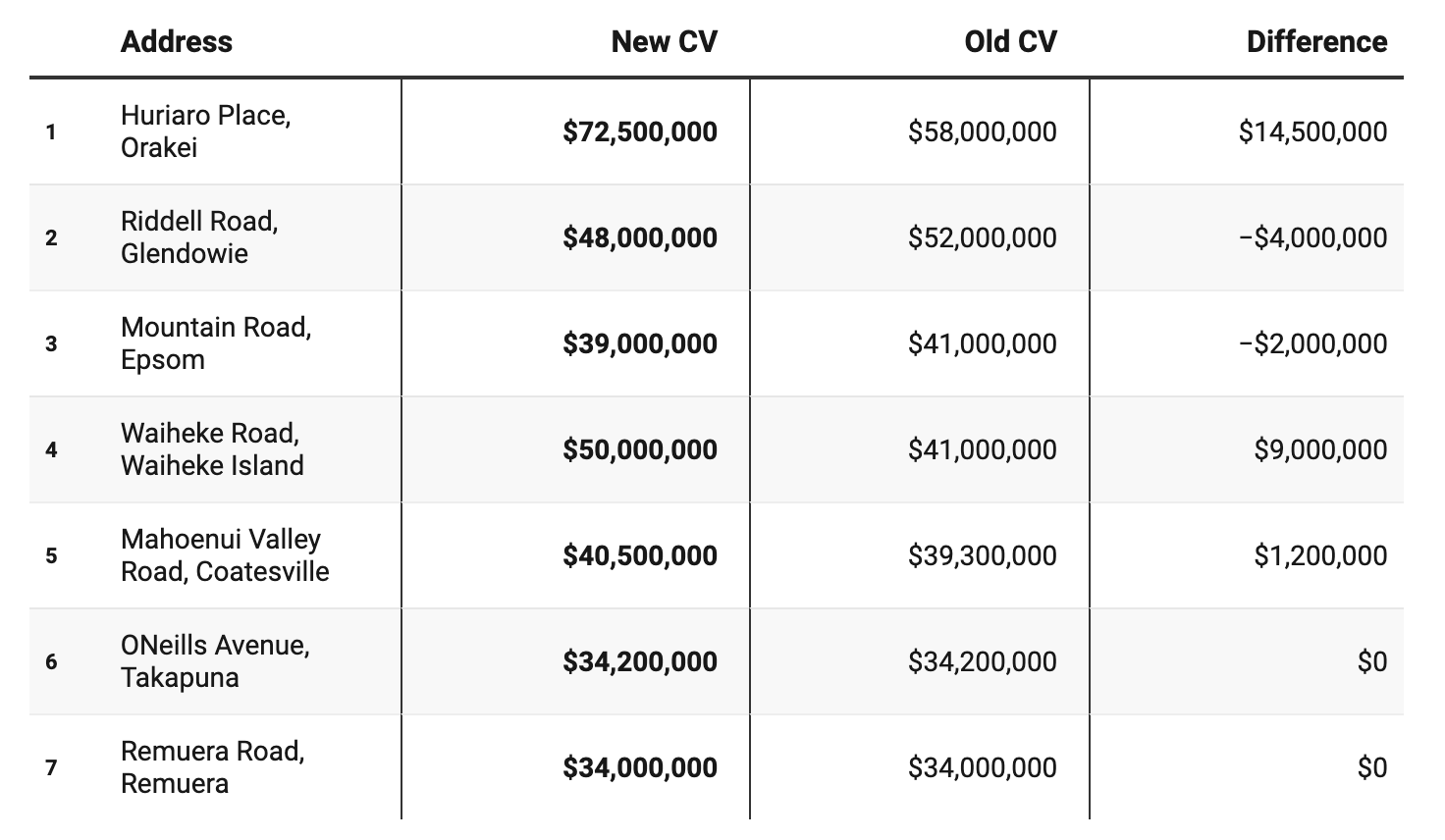This screenshot has width=1445, height=840.
Task: Select the ONeills Avenue, Takapuna address cell
Action: tap(215, 661)
